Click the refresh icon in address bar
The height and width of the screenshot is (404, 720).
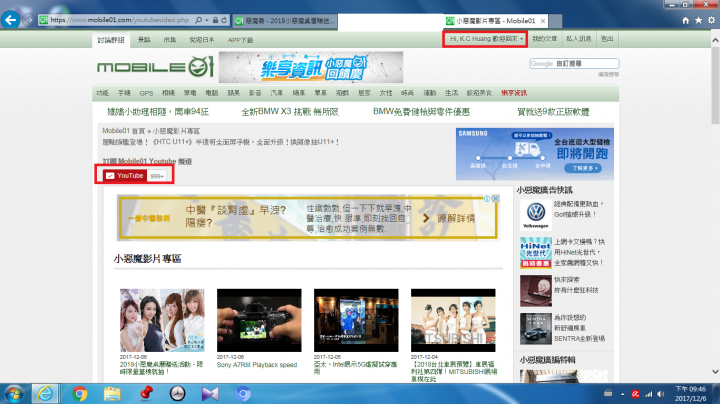coord(224,20)
